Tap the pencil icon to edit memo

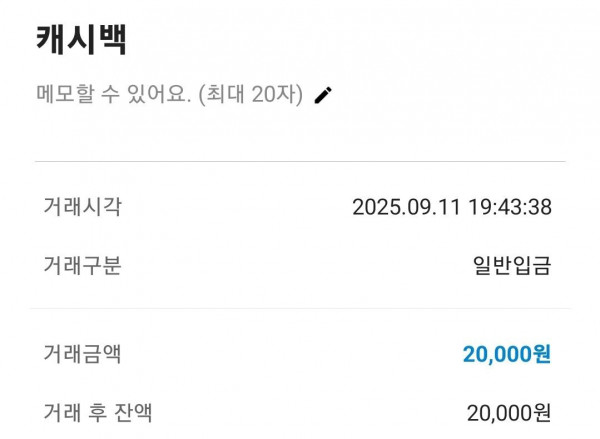[323, 96]
